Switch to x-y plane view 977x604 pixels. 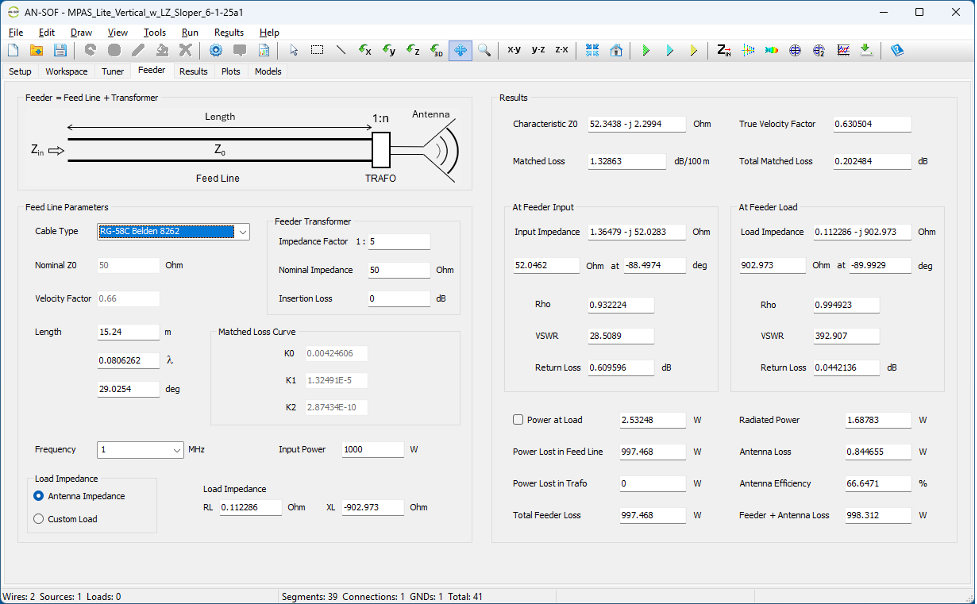(x=514, y=50)
